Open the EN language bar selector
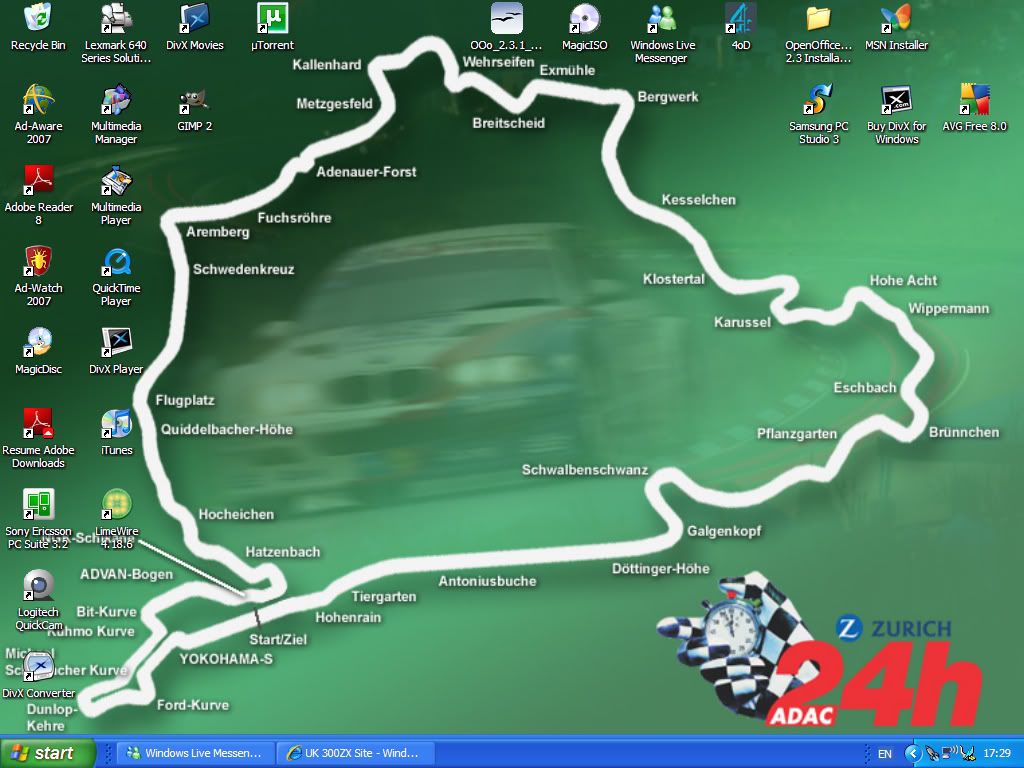 pyautogui.click(x=884, y=753)
